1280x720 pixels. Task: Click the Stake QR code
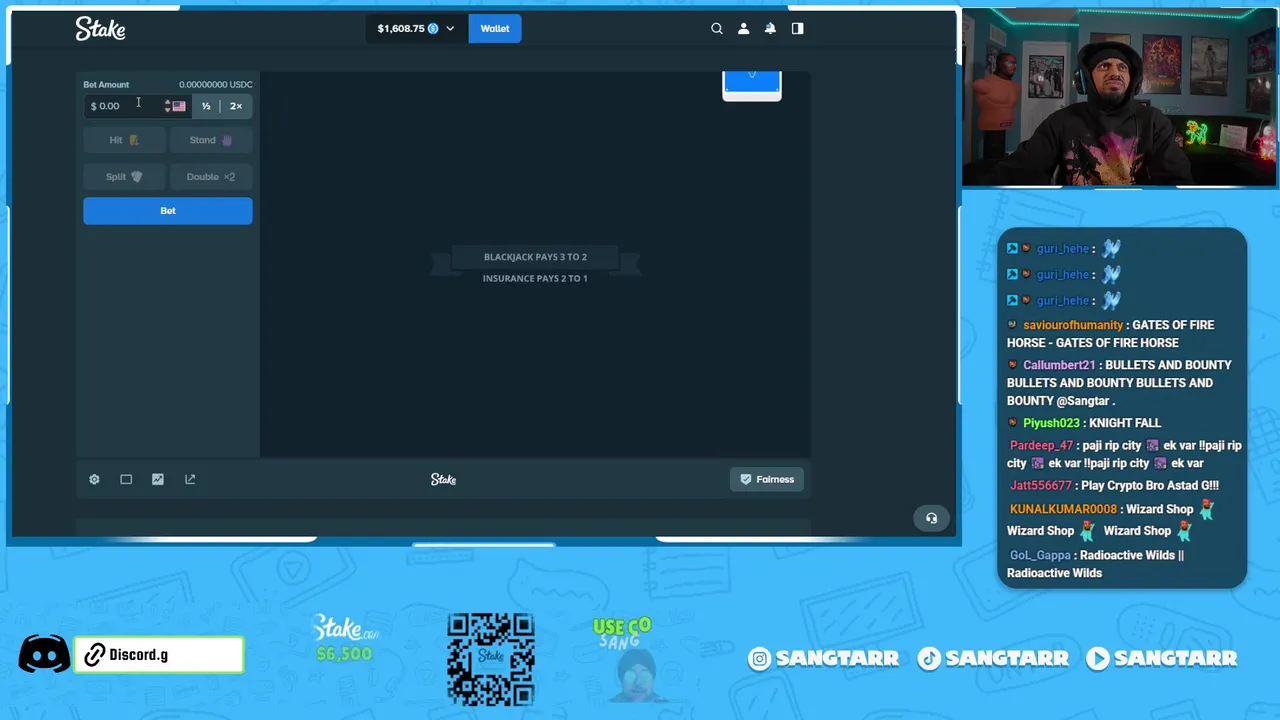(x=490, y=659)
